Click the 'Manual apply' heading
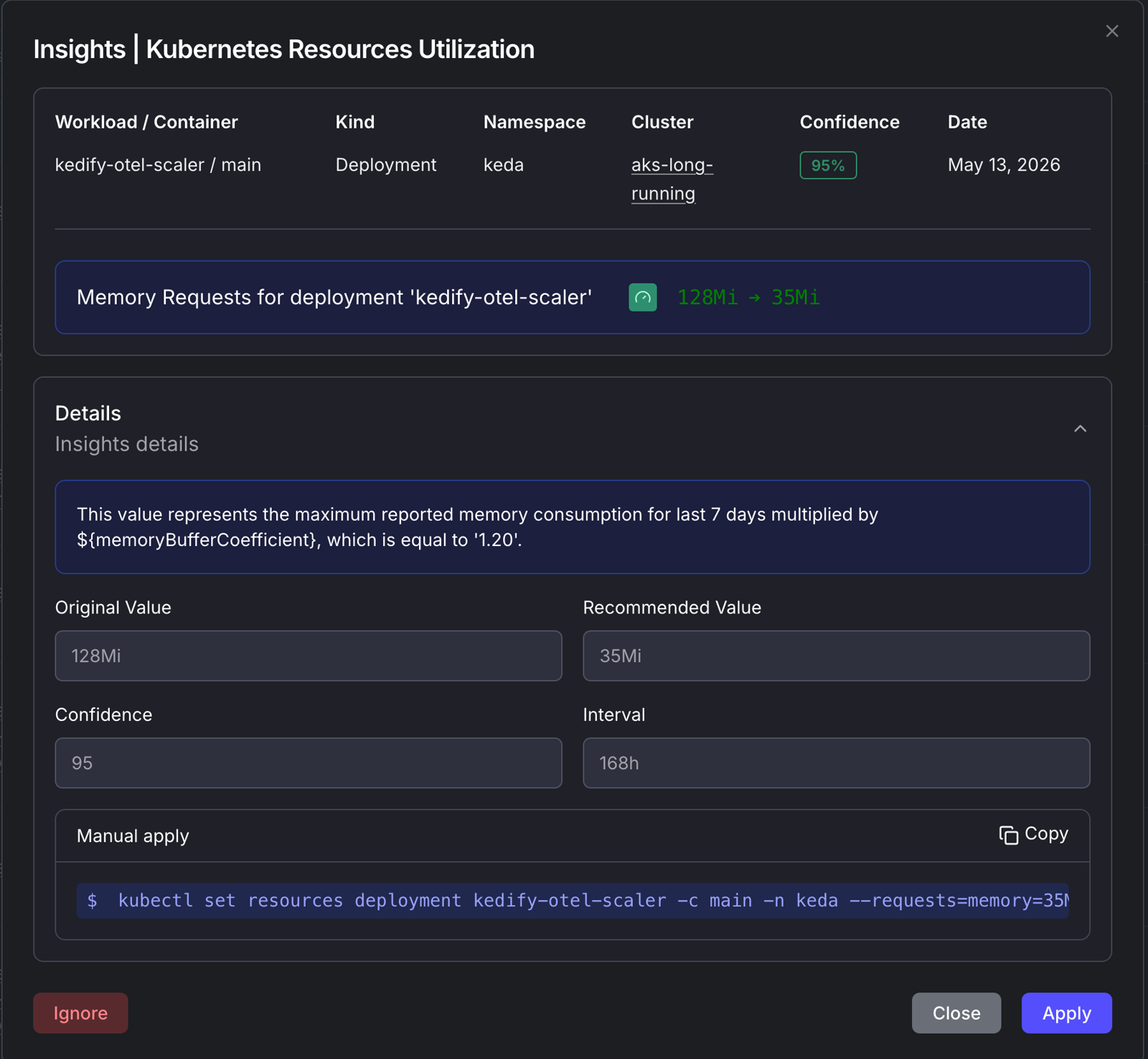The image size is (1148, 1059). click(133, 836)
